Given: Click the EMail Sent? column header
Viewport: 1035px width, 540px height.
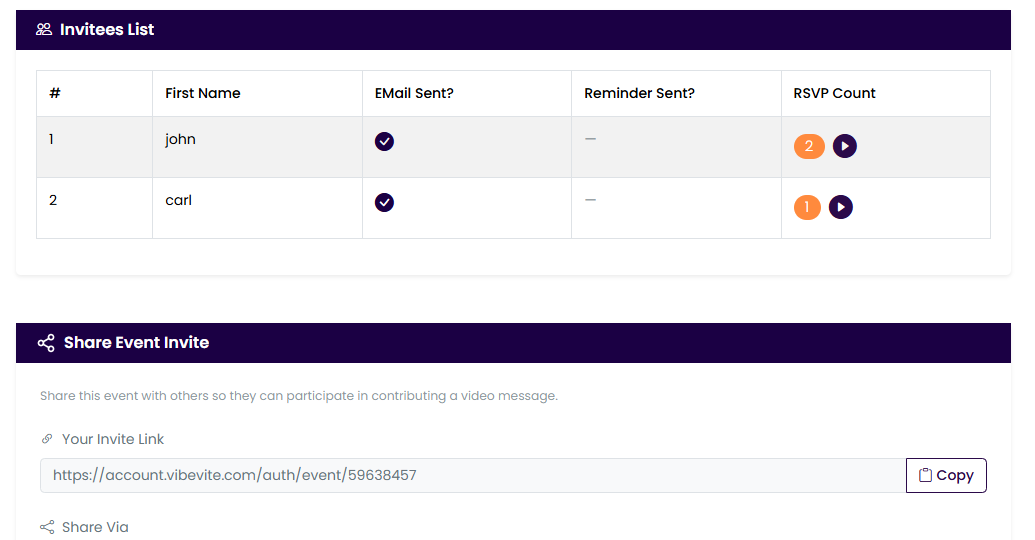Looking at the screenshot, I should [414, 93].
